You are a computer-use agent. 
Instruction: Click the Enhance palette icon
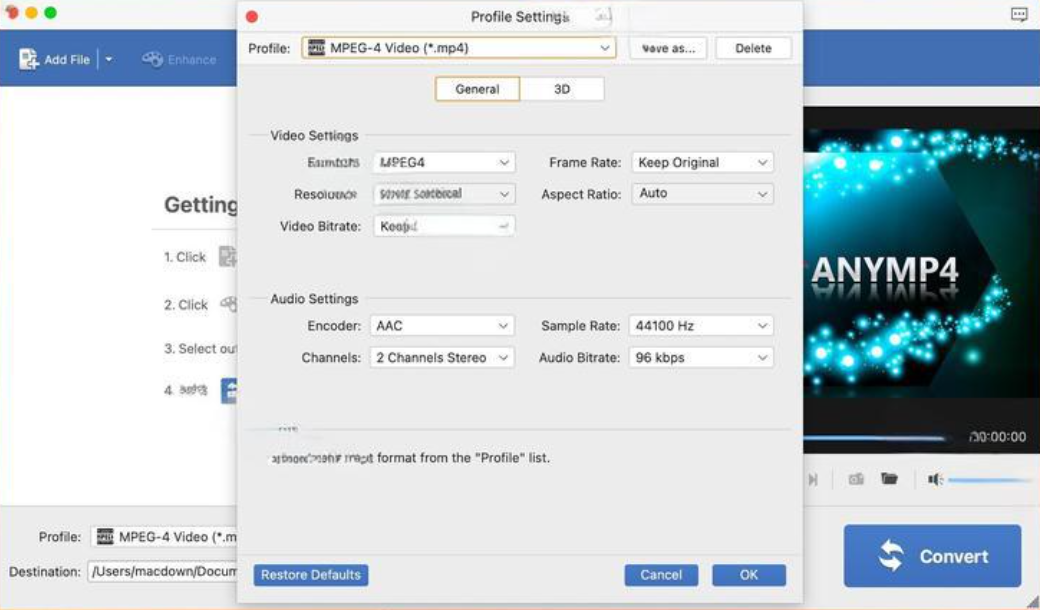click(152, 60)
